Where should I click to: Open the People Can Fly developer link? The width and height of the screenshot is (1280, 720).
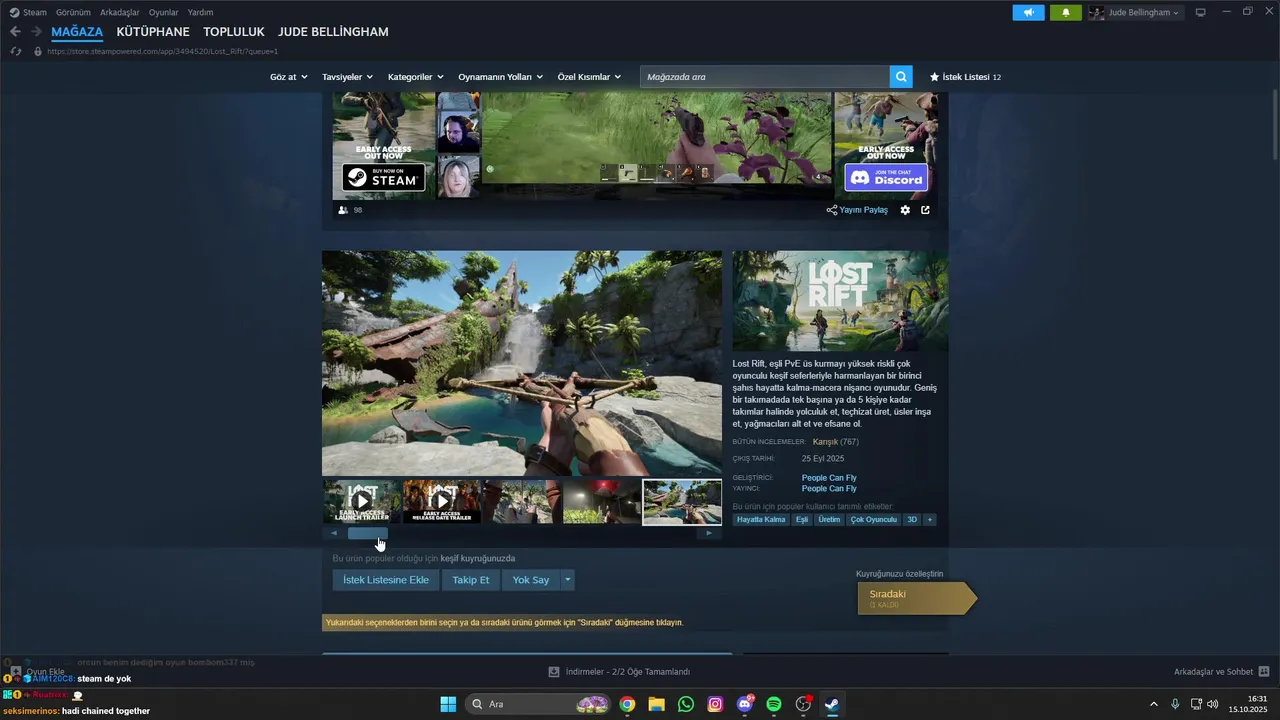pos(829,478)
